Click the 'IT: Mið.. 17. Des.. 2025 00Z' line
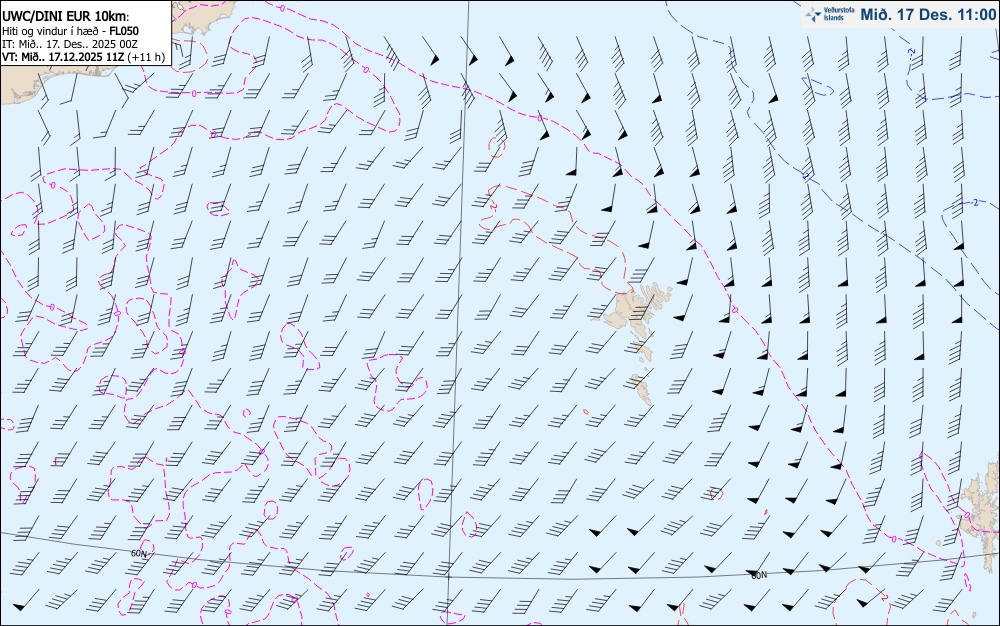 click(x=70, y=44)
